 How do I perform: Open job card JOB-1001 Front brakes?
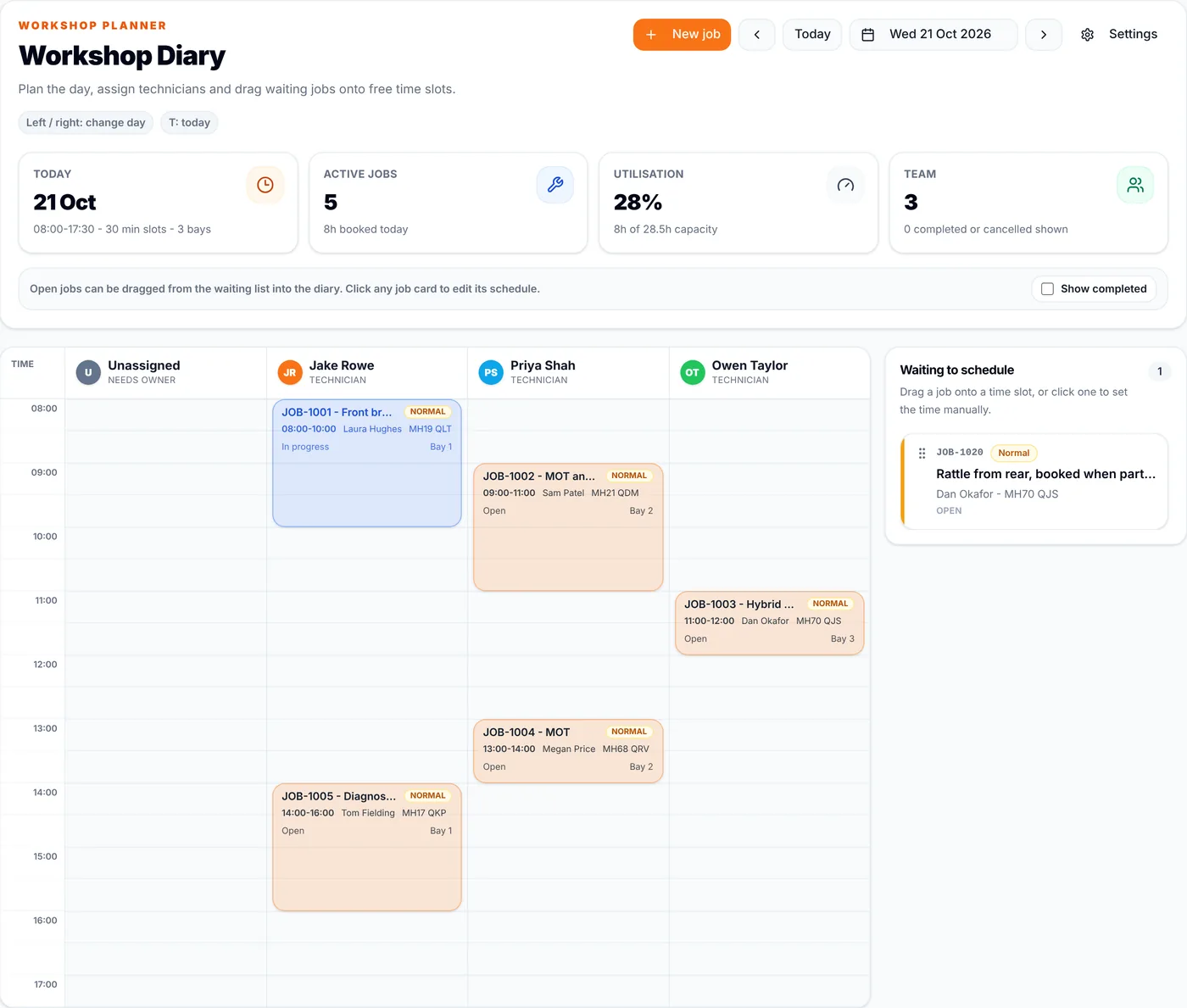tap(367, 463)
